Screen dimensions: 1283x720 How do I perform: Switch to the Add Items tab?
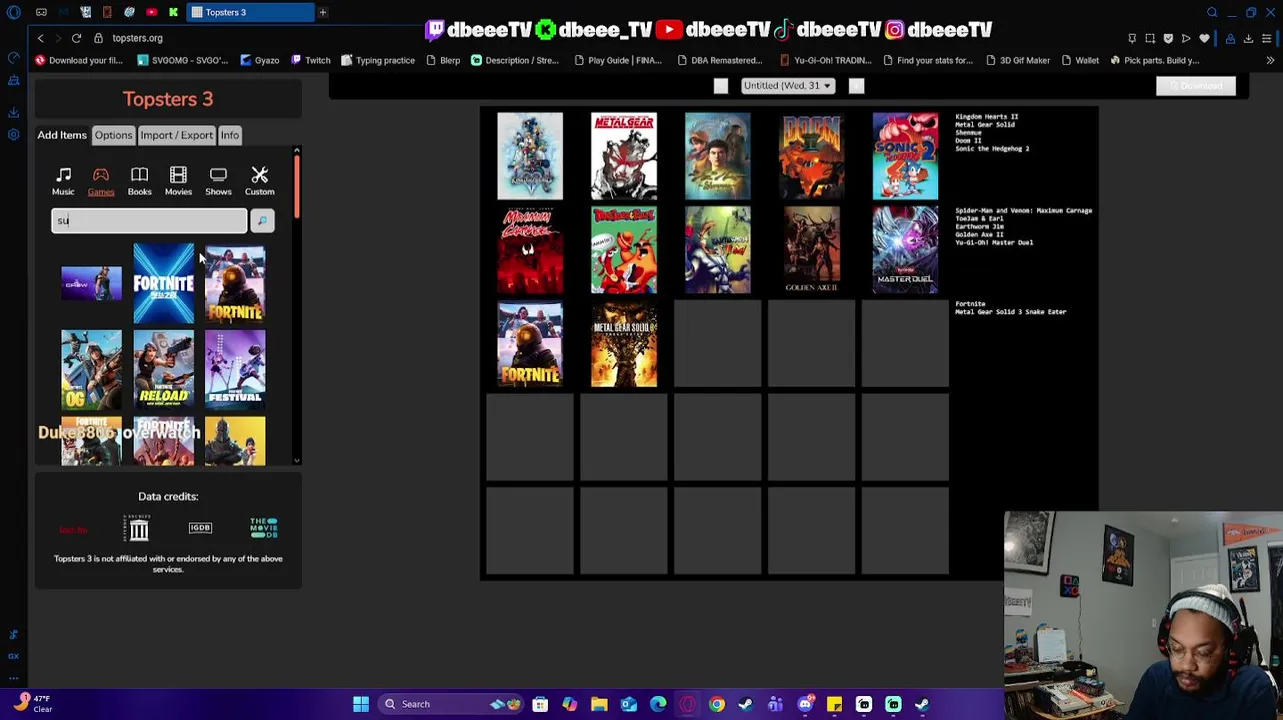[x=62, y=135]
